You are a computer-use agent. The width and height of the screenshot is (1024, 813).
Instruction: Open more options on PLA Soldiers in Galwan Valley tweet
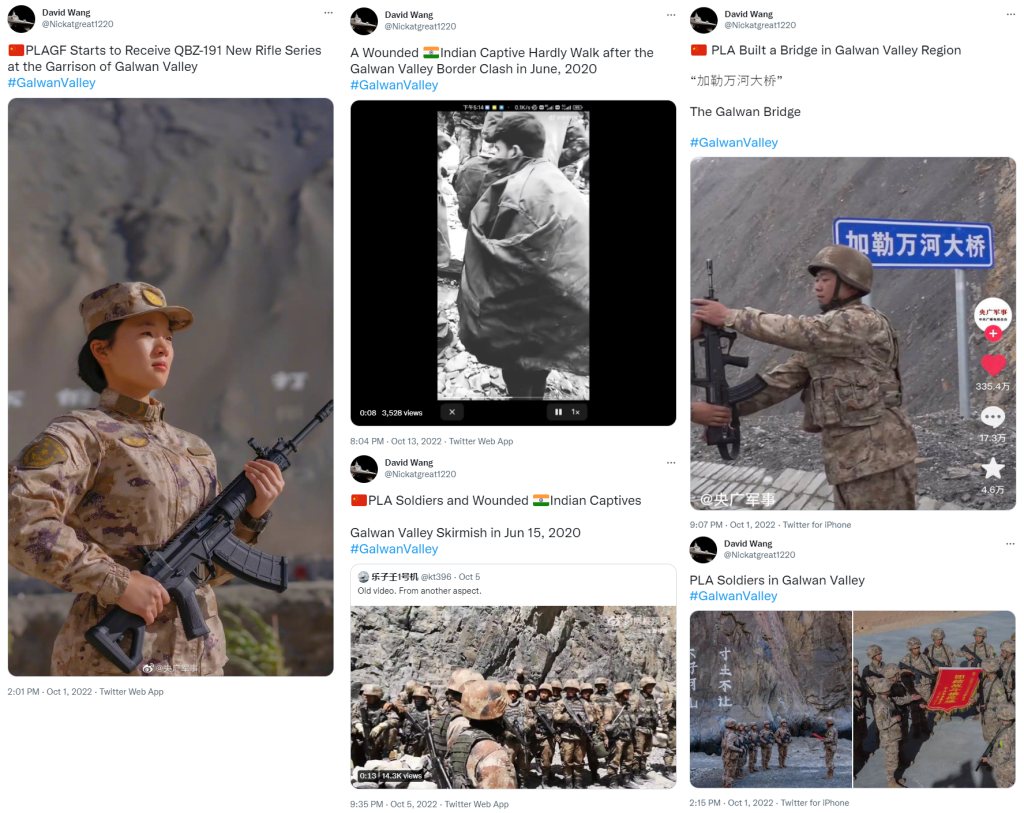1010,543
